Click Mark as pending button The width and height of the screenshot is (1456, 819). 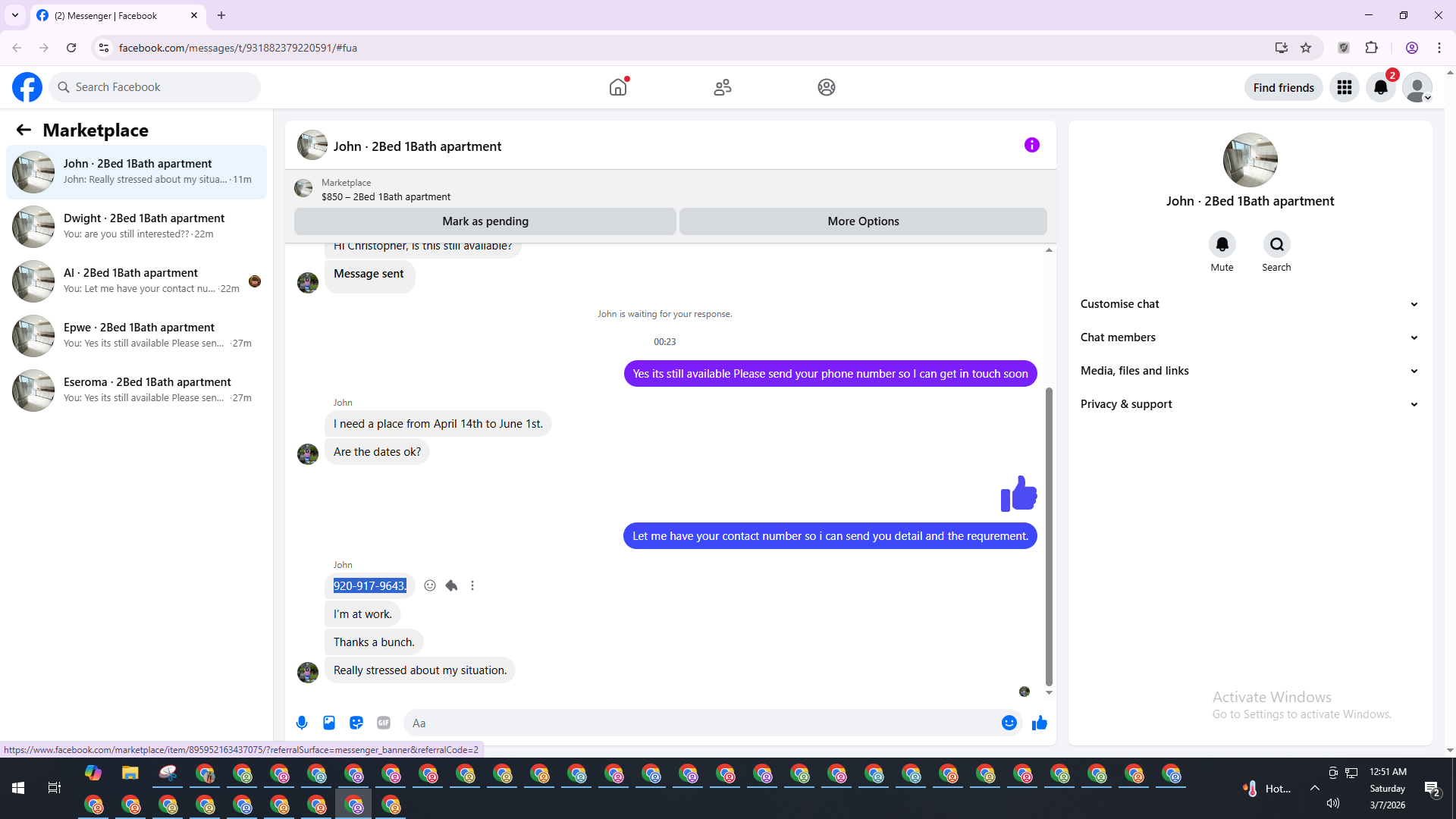coord(485,221)
